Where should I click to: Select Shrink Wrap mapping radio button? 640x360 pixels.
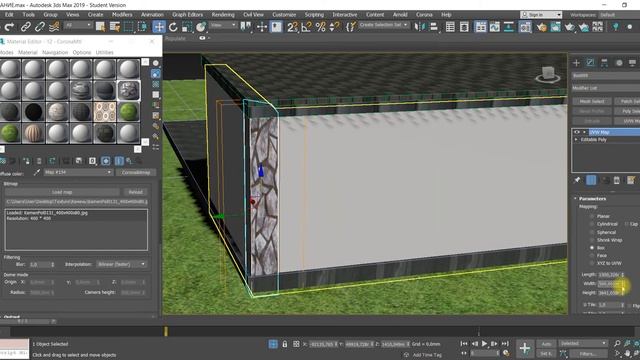(x=592, y=240)
